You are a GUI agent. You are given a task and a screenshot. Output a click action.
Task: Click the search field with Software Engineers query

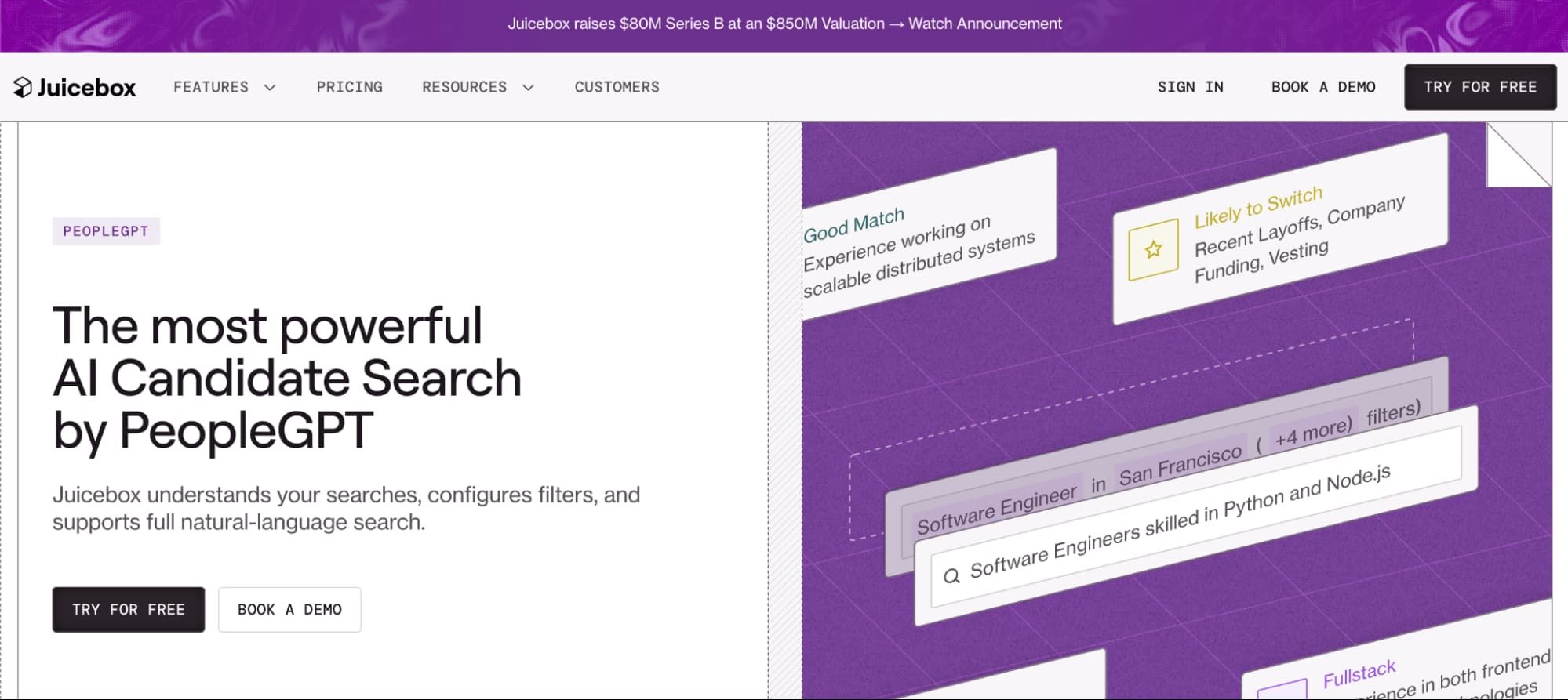coord(1196,517)
